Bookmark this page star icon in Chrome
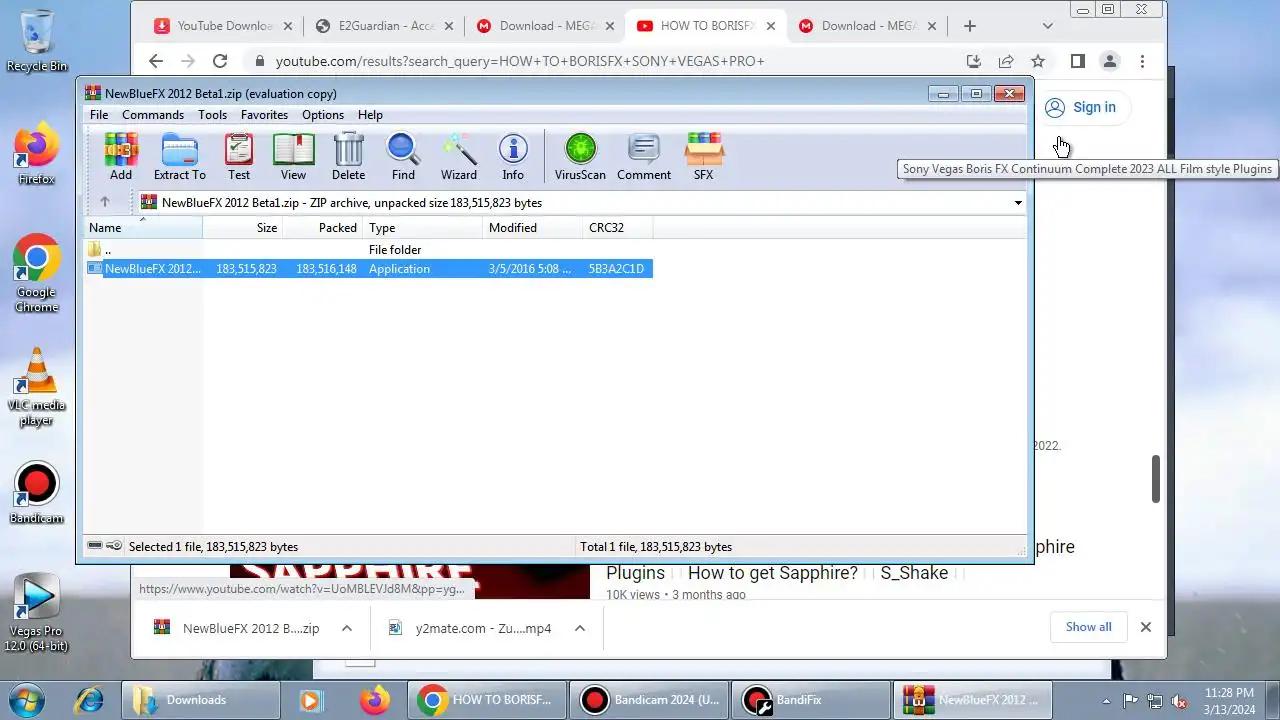This screenshot has height=720, width=1280. click(x=1038, y=61)
